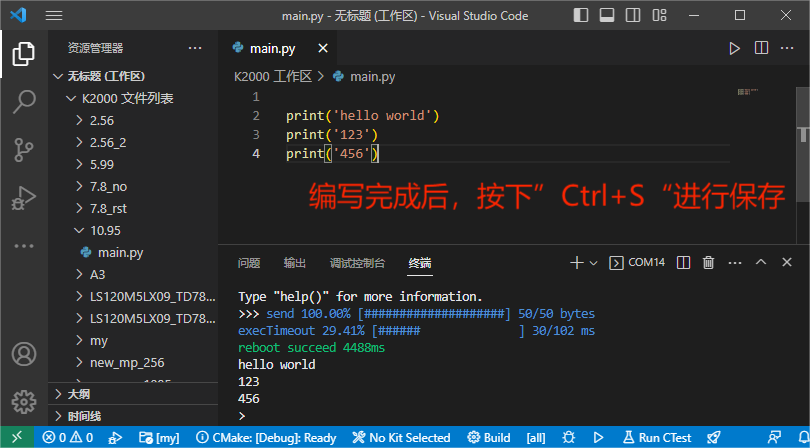Switch to the 输出 panel tab
The image size is (810, 448).
pyautogui.click(x=294, y=263)
